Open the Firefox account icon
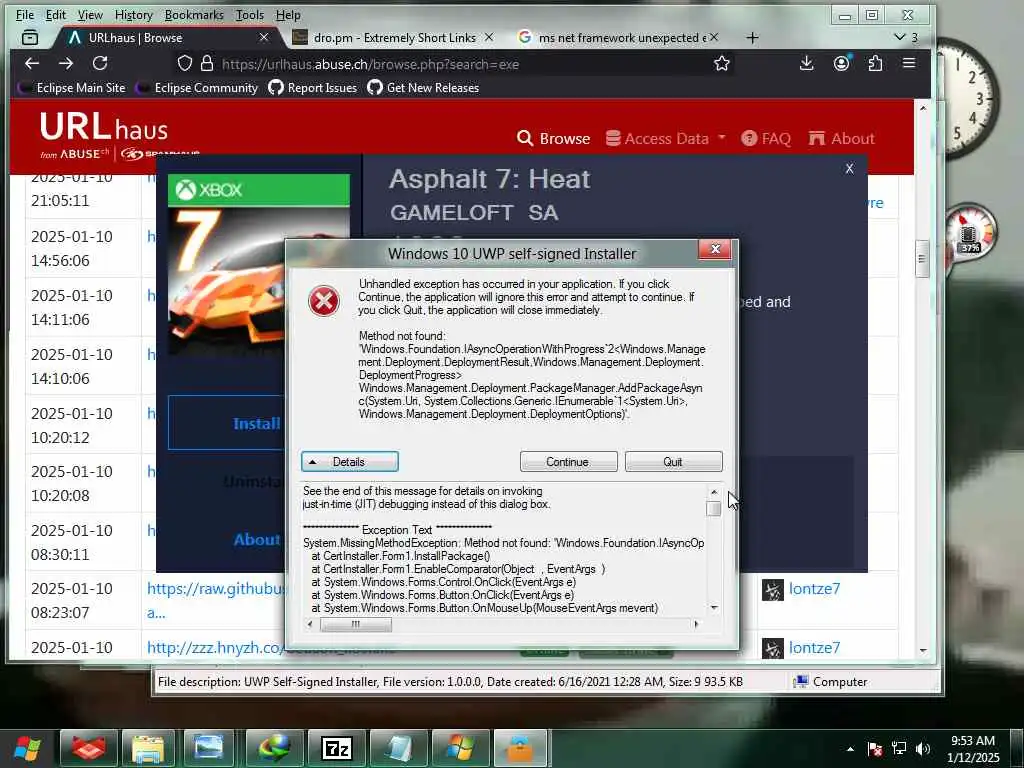The width and height of the screenshot is (1024, 768). click(x=841, y=63)
